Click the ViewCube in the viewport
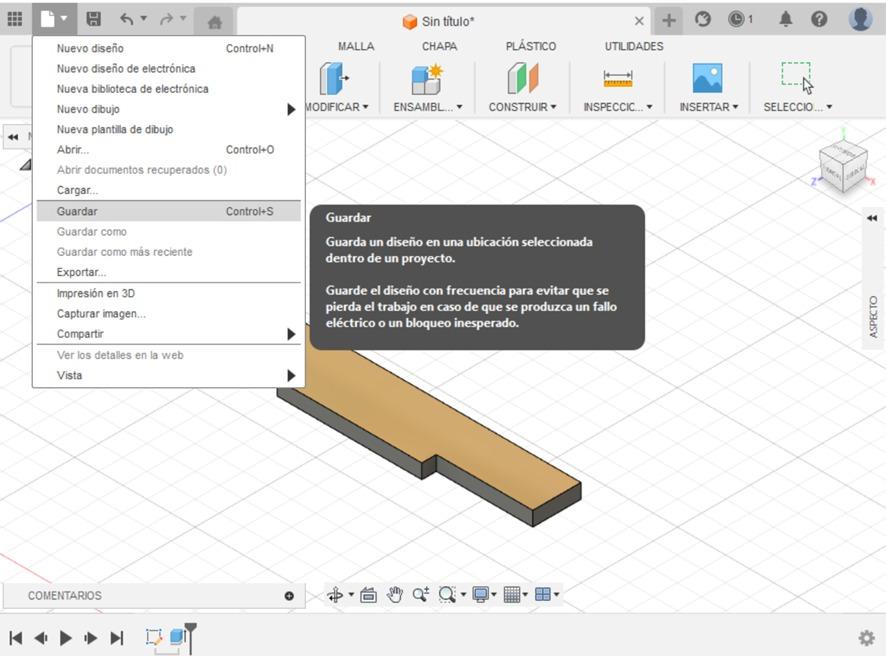This screenshot has width=886, height=656. click(843, 166)
